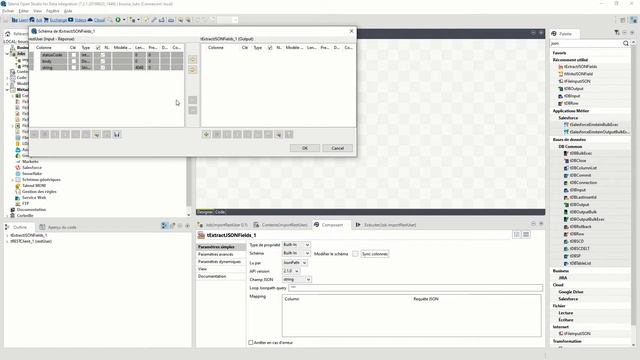Toggle nullable header checkbox in input schema
Screen dimensions: 640x360
click(98, 48)
